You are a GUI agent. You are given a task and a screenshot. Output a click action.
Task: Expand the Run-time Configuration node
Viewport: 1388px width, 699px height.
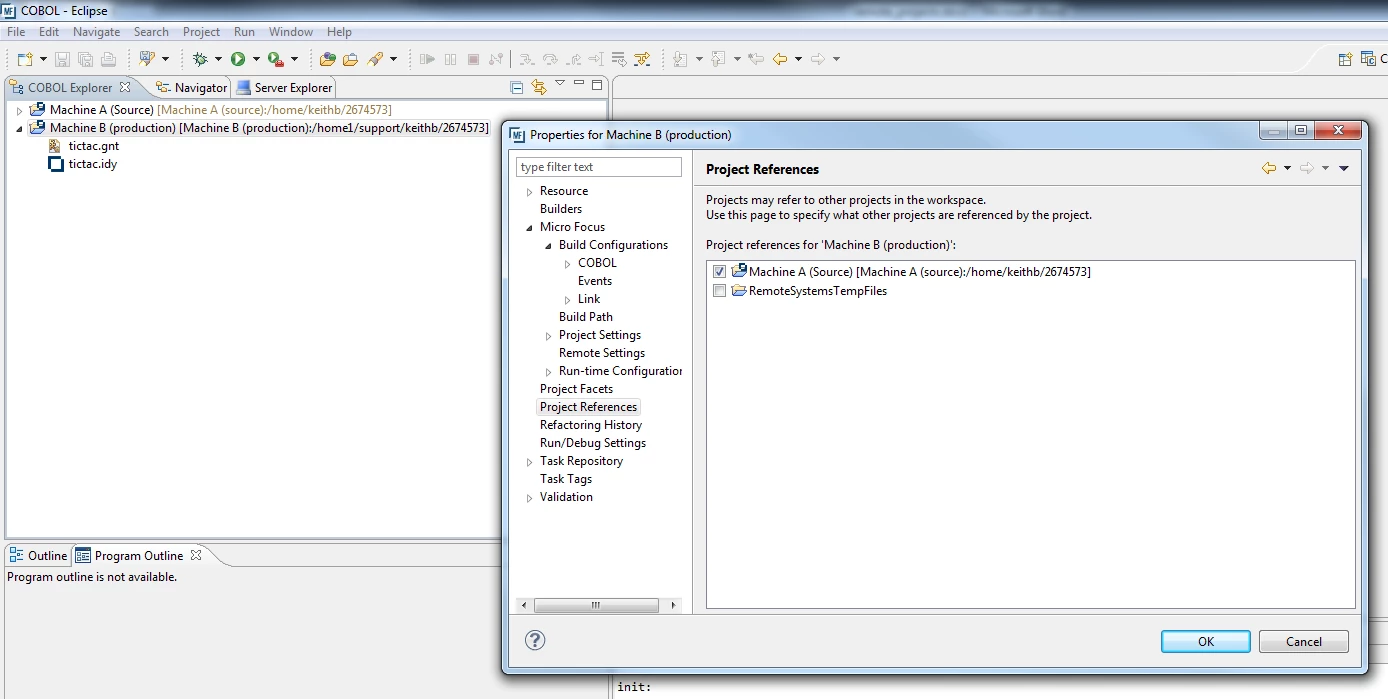click(548, 372)
